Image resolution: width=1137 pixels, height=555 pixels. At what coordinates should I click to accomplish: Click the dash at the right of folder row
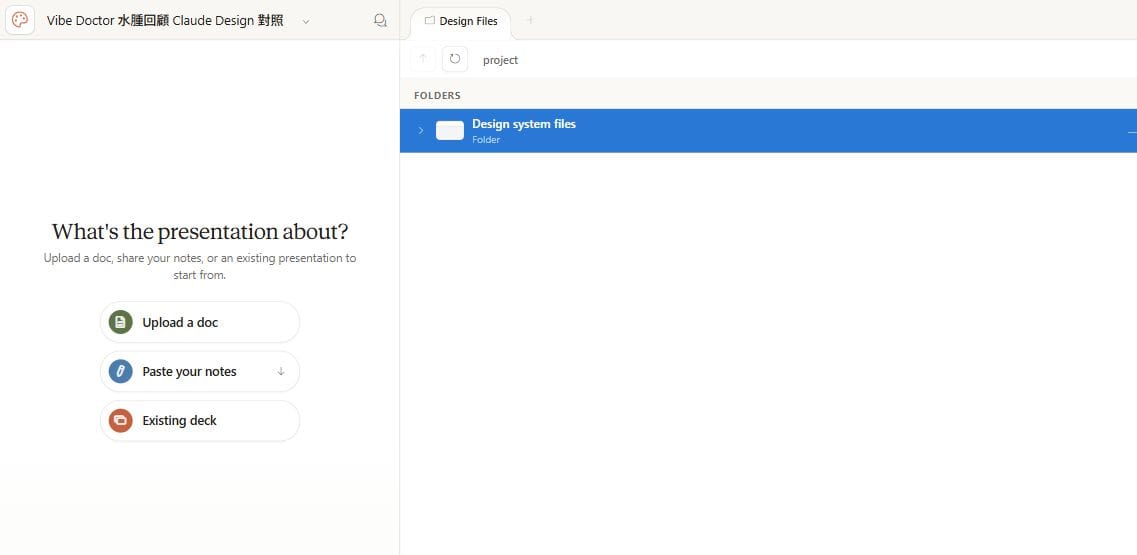click(1132, 132)
